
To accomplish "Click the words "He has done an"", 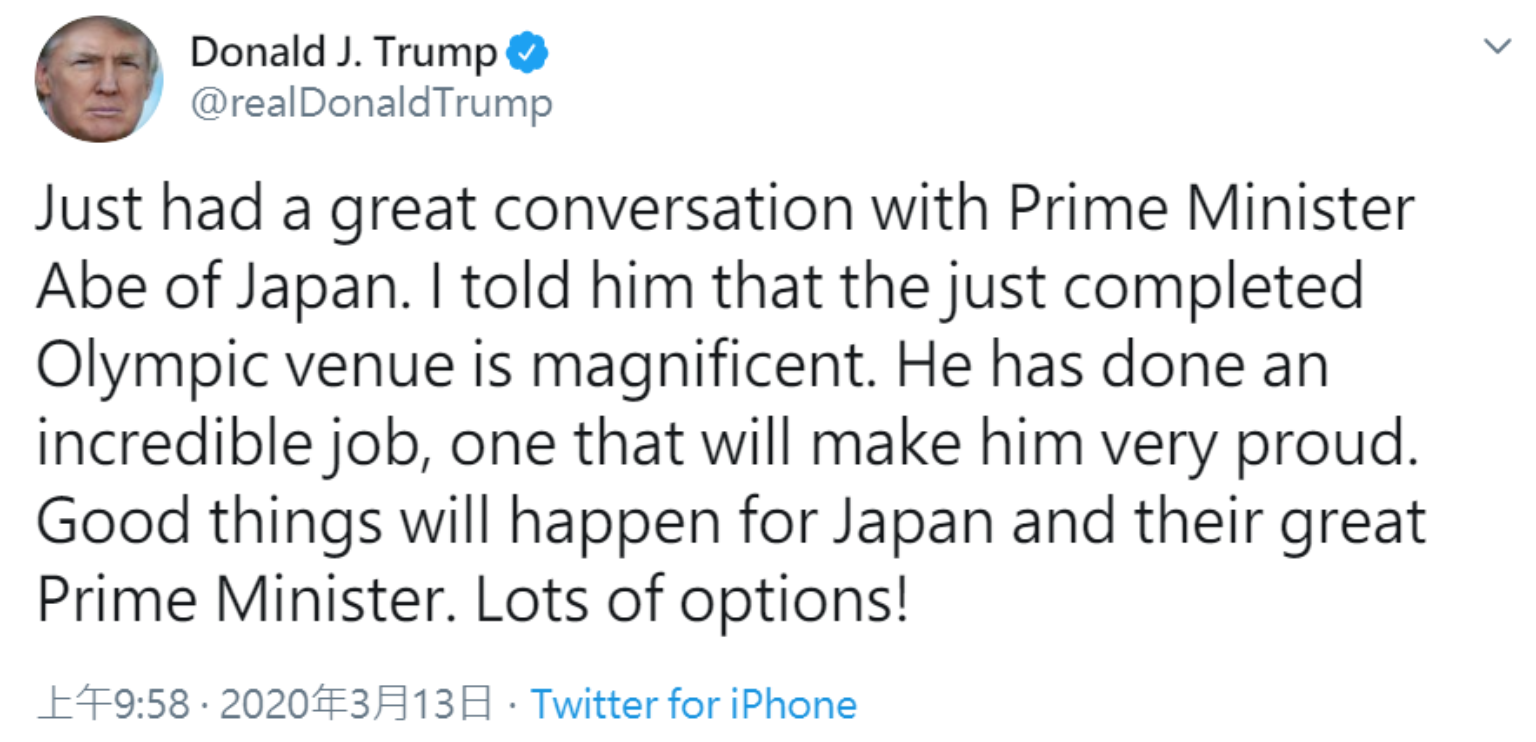I will pyautogui.click(x=1111, y=367).
